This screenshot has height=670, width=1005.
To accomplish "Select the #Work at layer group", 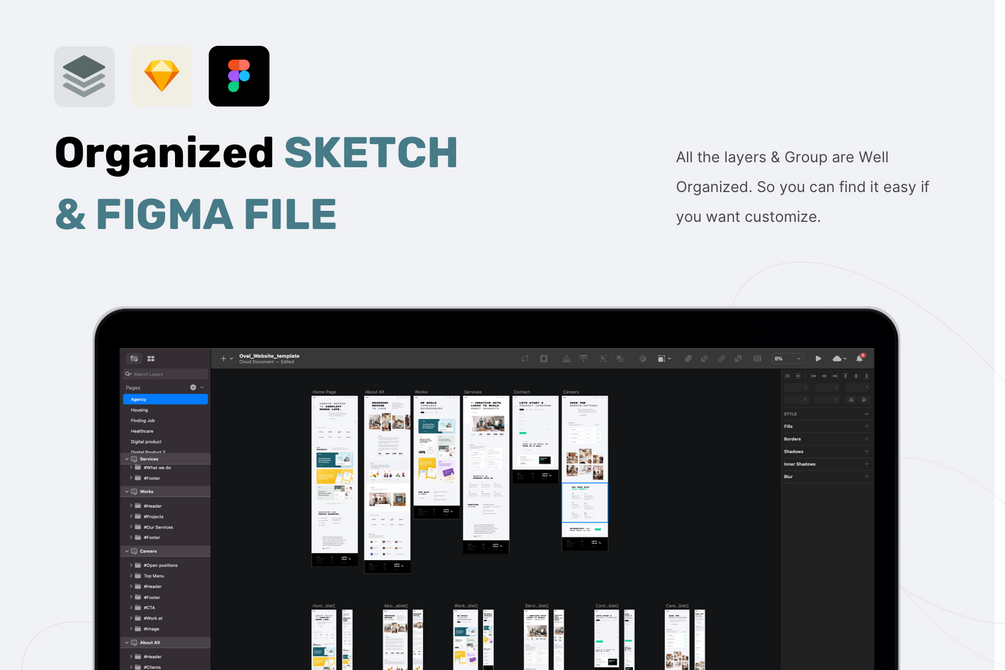I will point(165,618).
